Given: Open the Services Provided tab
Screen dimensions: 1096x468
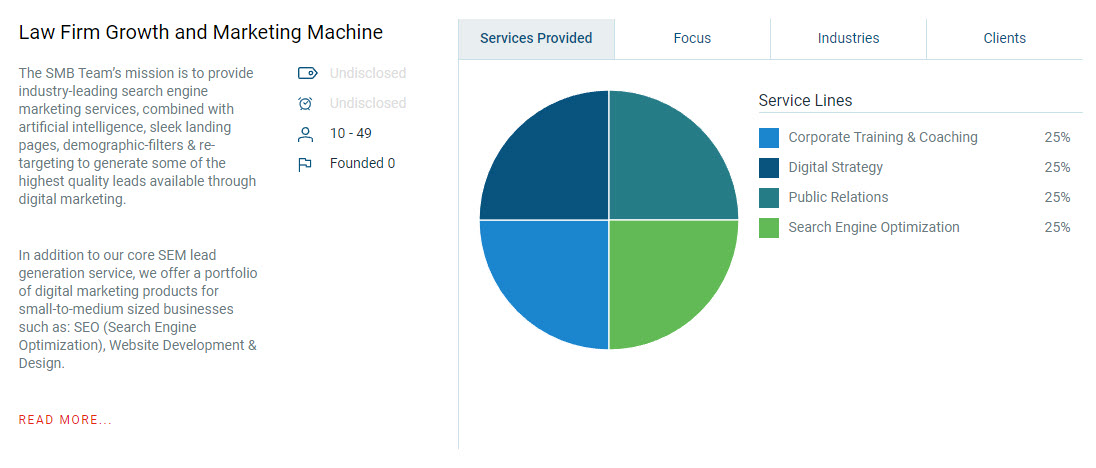Looking at the screenshot, I should click(x=536, y=38).
